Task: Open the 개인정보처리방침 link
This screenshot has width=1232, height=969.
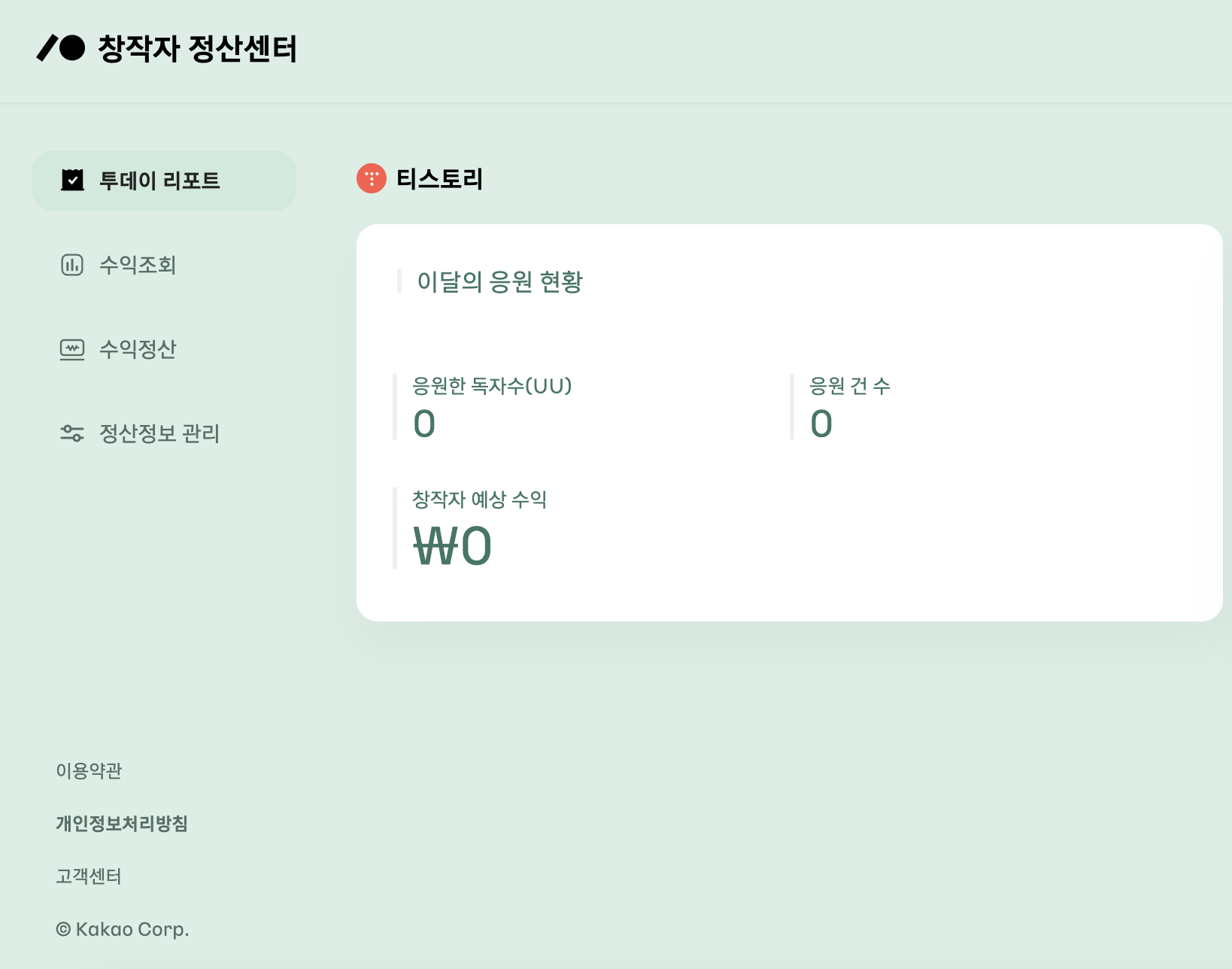Action: [x=123, y=824]
